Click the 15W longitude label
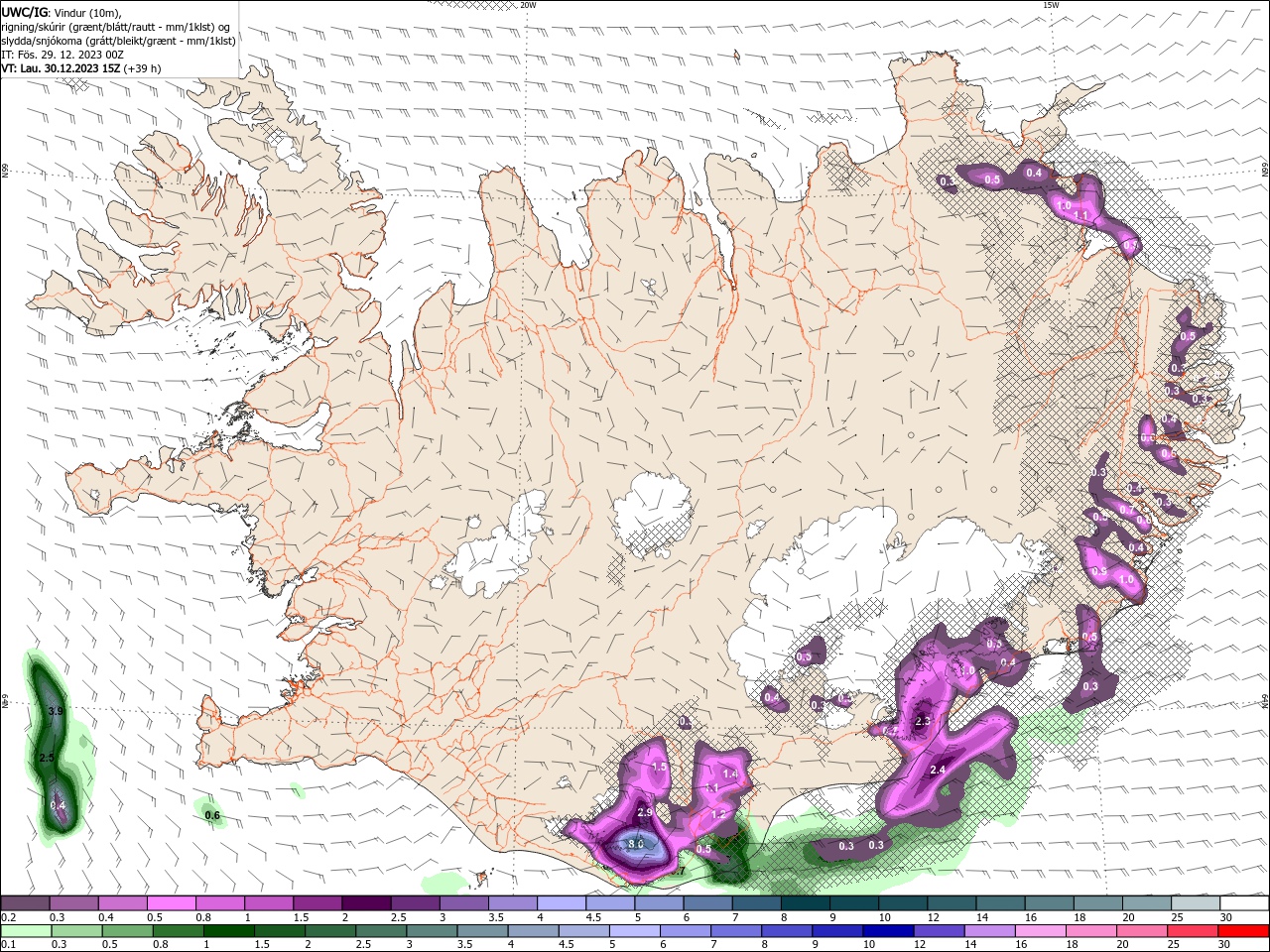 1050,5
